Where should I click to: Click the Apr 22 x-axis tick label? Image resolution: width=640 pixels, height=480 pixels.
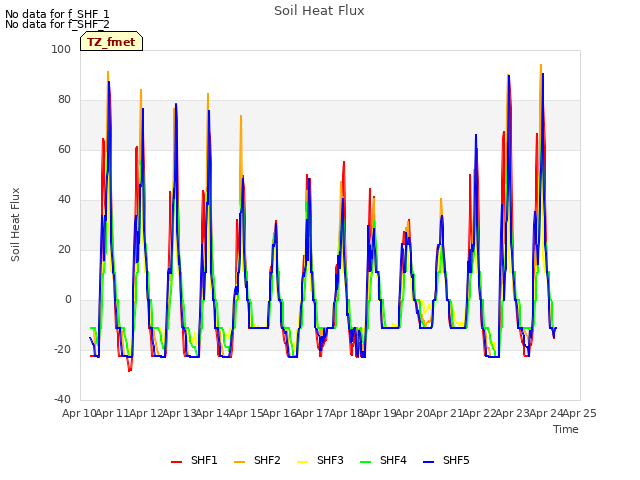click(x=480, y=413)
